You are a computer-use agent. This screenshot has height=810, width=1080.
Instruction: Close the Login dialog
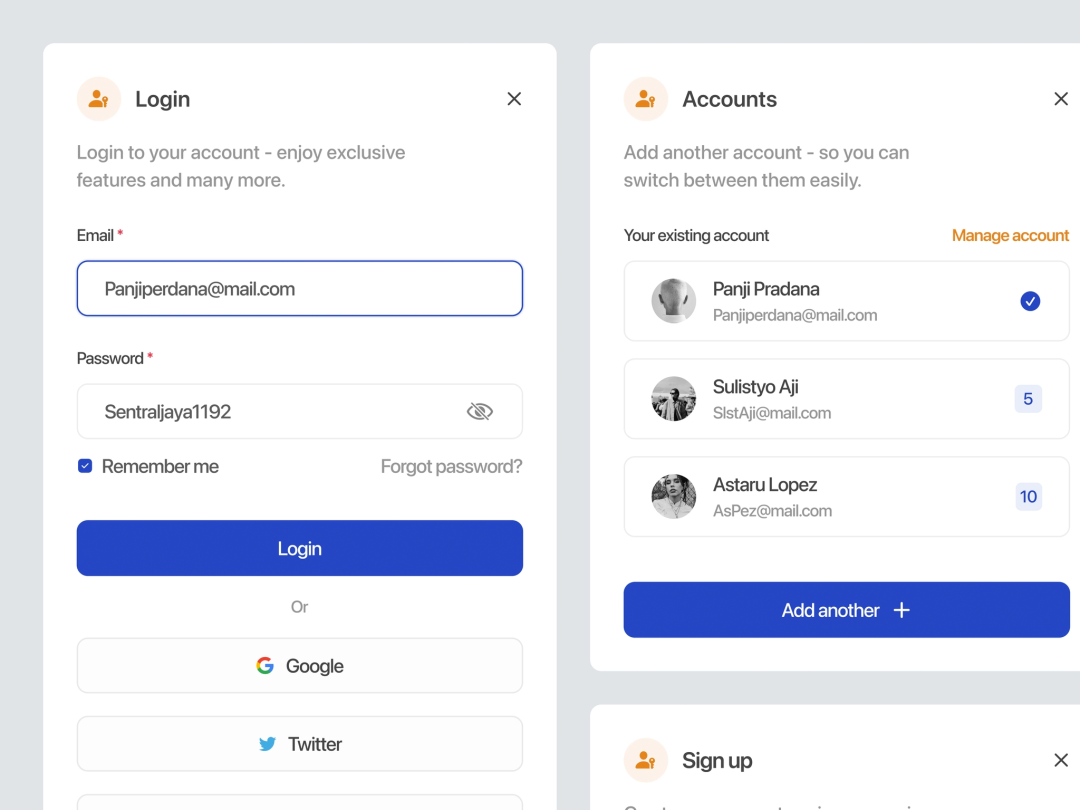pos(514,99)
